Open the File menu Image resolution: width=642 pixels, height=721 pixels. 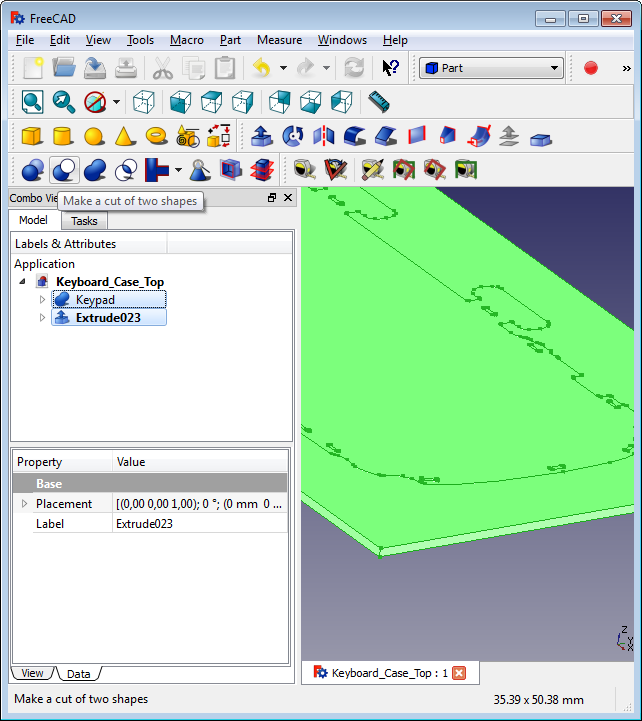point(25,40)
